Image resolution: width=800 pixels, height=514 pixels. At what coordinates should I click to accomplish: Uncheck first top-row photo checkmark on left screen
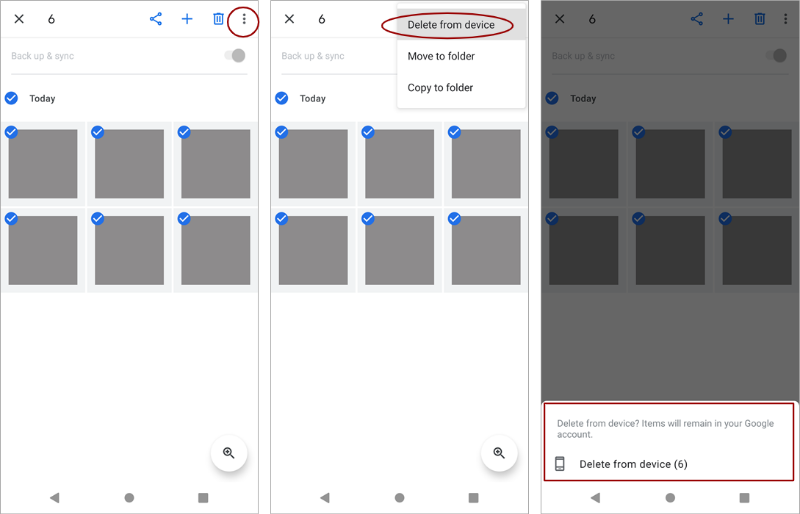tap(11, 132)
